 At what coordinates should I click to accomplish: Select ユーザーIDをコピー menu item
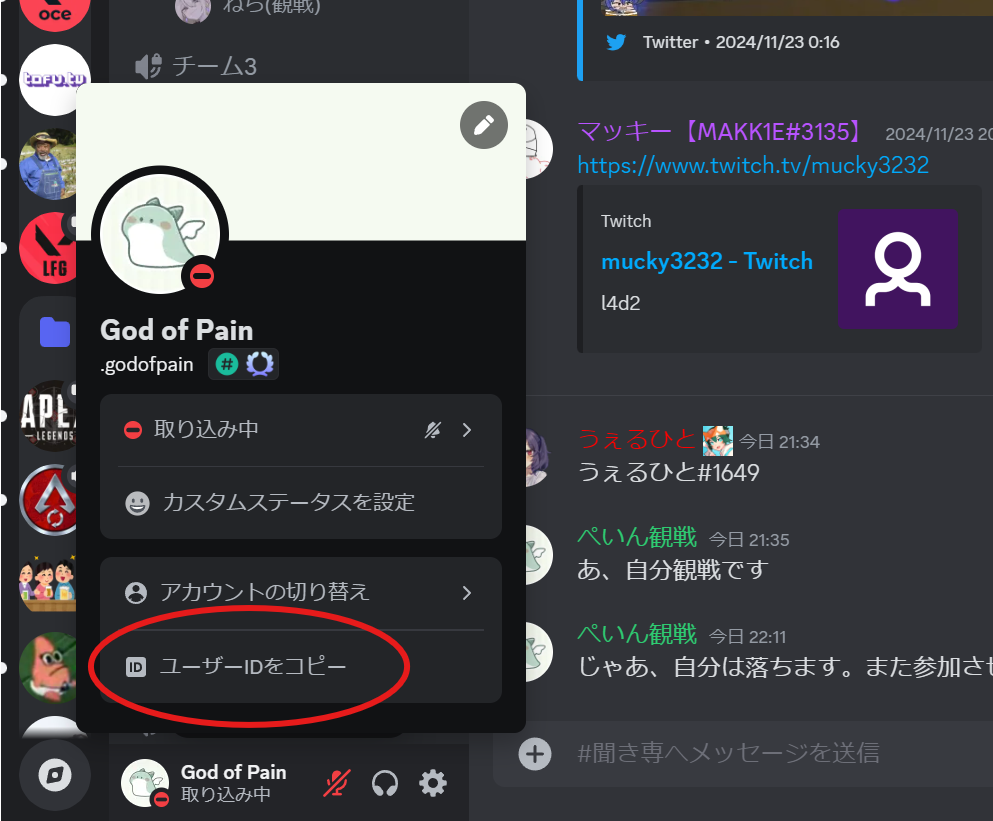pos(301,666)
